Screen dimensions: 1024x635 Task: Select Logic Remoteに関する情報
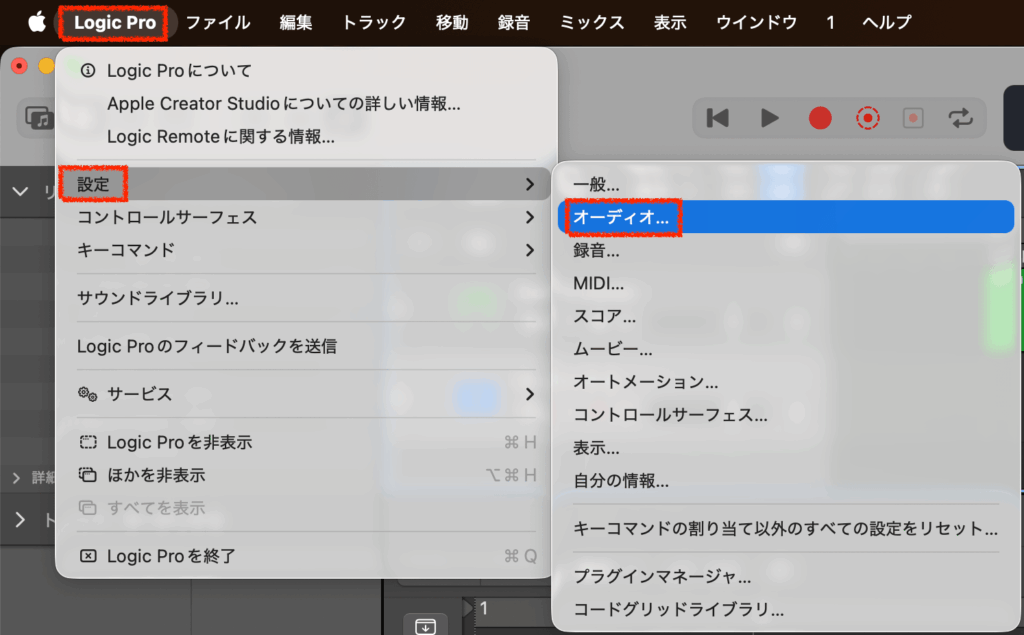pyautogui.click(x=306, y=137)
